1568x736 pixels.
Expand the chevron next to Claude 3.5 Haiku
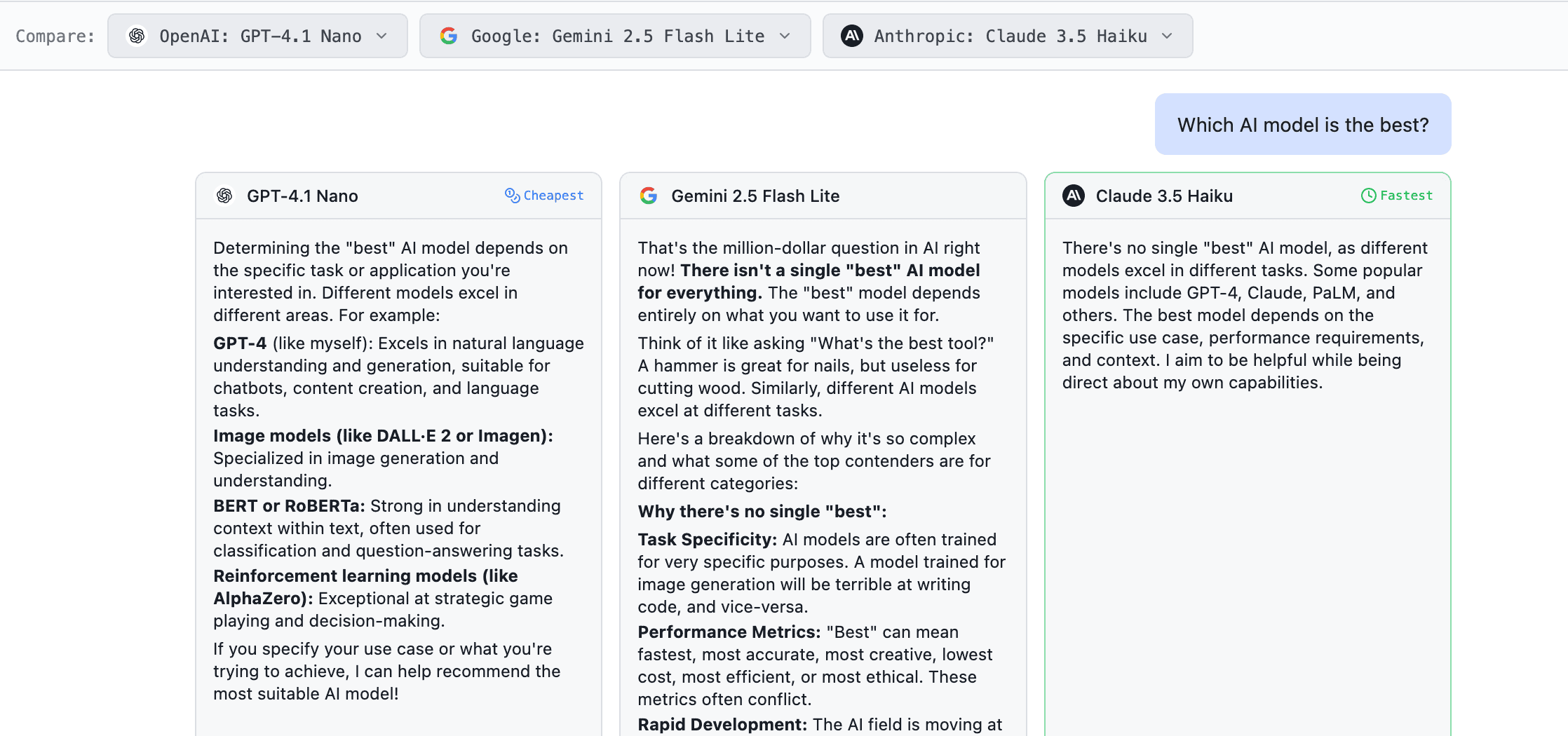[x=1167, y=36]
